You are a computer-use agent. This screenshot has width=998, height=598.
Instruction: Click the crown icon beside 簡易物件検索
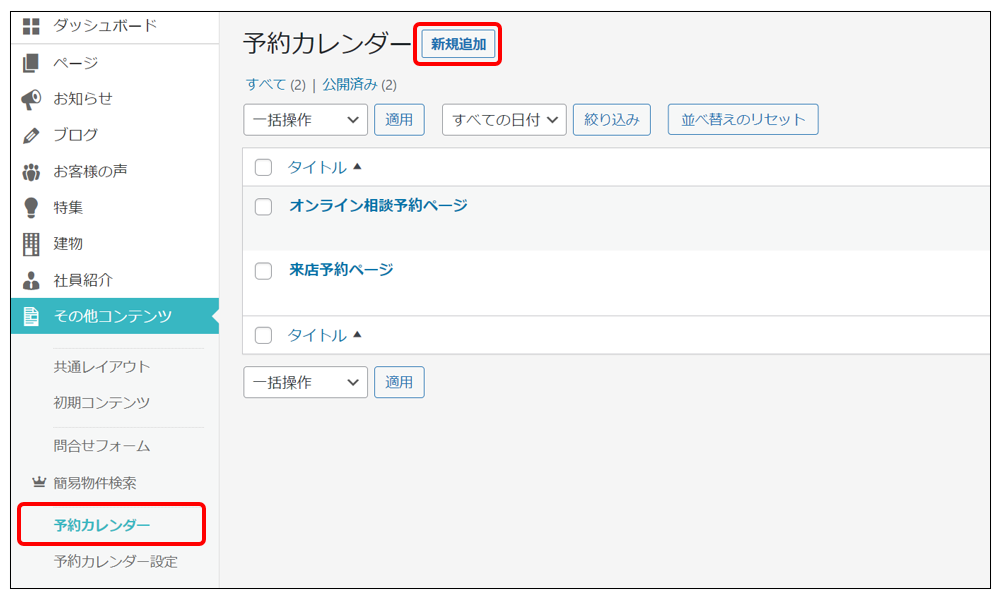coord(39,482)
